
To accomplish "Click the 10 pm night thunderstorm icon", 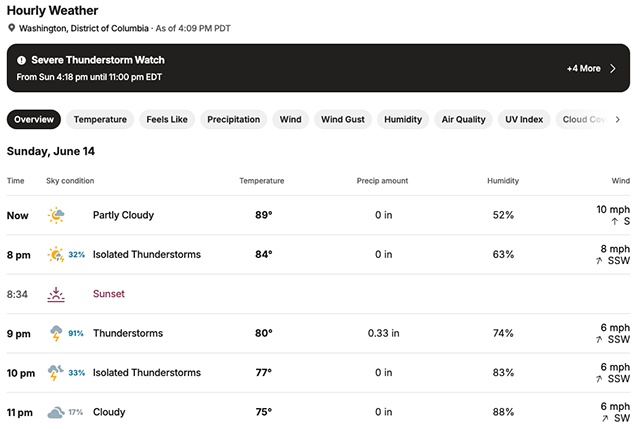I will point(56,373).
